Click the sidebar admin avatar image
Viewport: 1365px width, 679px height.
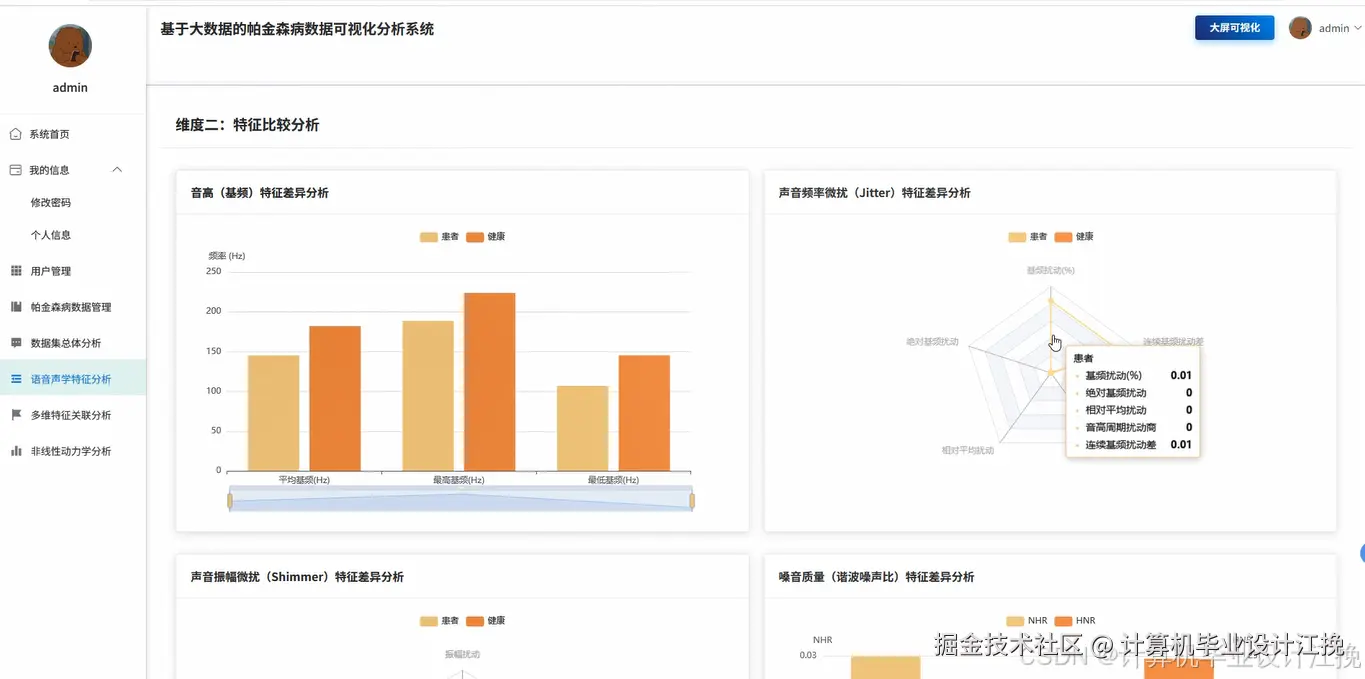coord(70,46)
